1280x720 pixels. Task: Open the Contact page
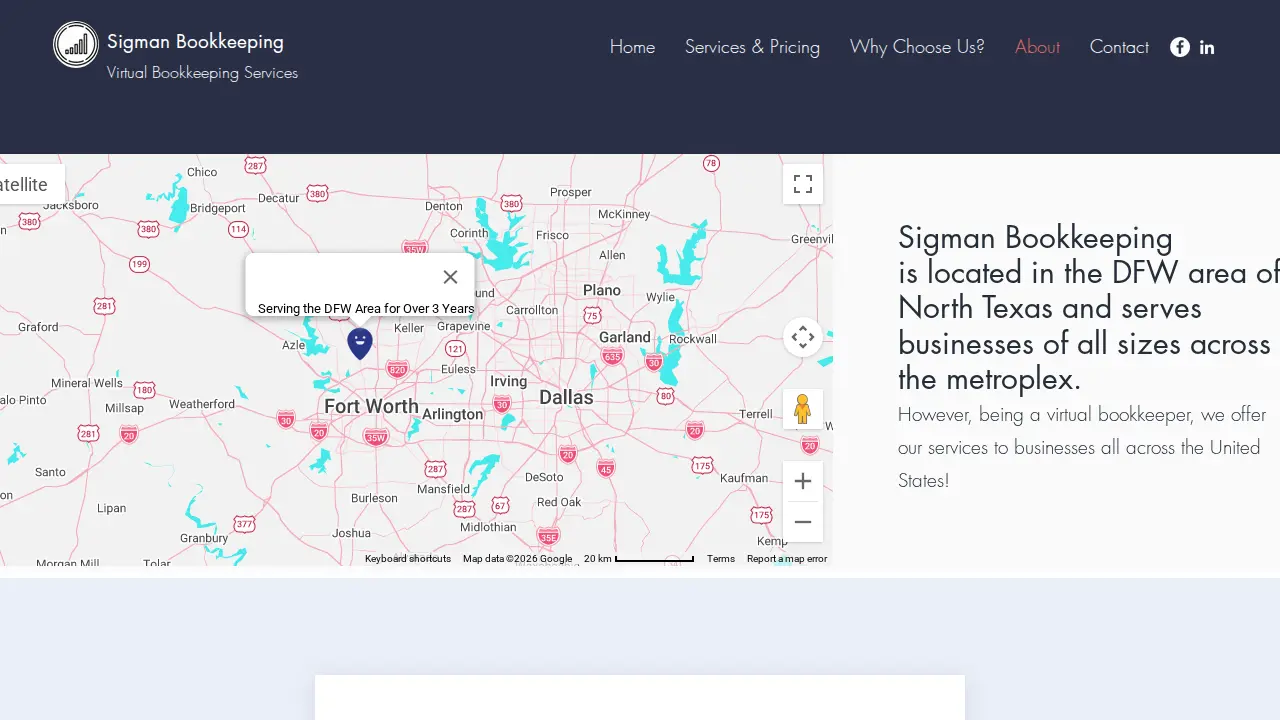pyautogui.click(x=1119, y=47)
